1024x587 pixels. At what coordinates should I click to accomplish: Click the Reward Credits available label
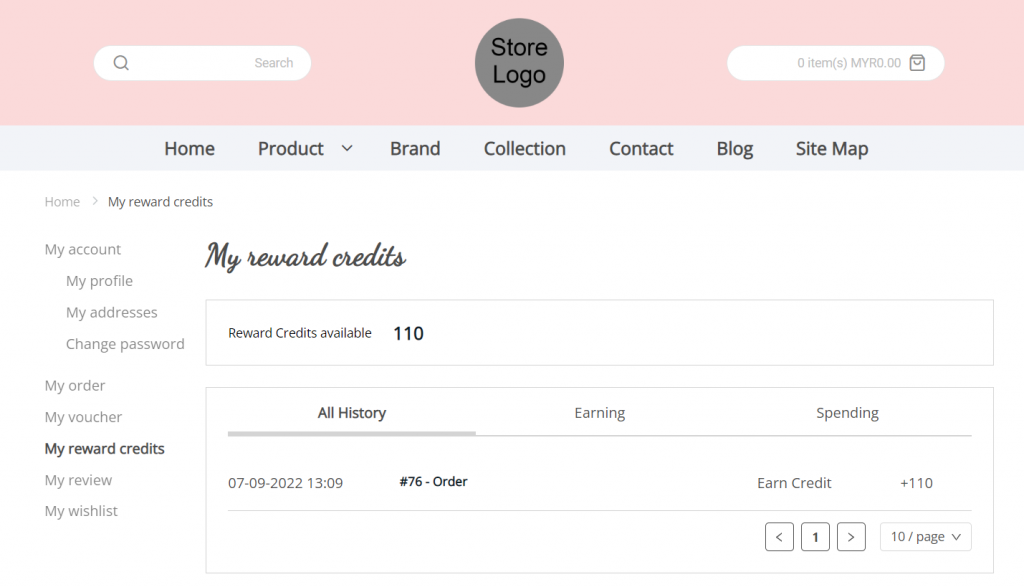(x=300, y=333)
